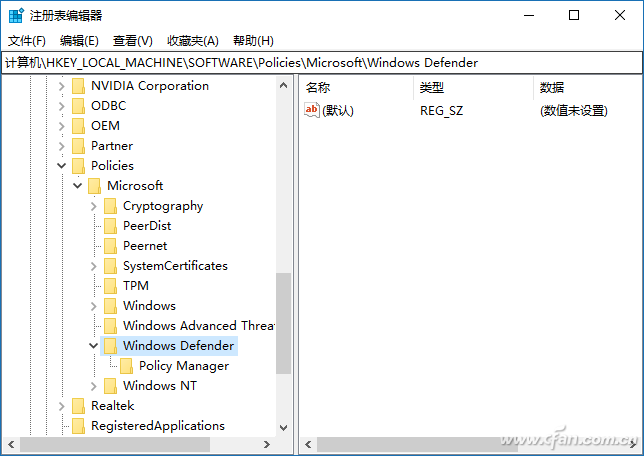Click the (数值未设置) data cell
This screenshot has height=456, width=644.
[573, 111]
